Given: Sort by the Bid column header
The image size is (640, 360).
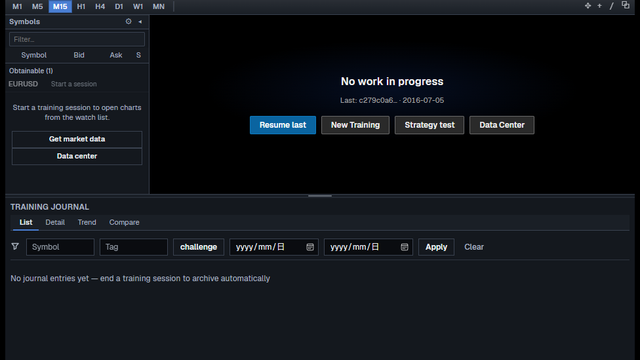Looking at the screenshot, I should 79,55.
